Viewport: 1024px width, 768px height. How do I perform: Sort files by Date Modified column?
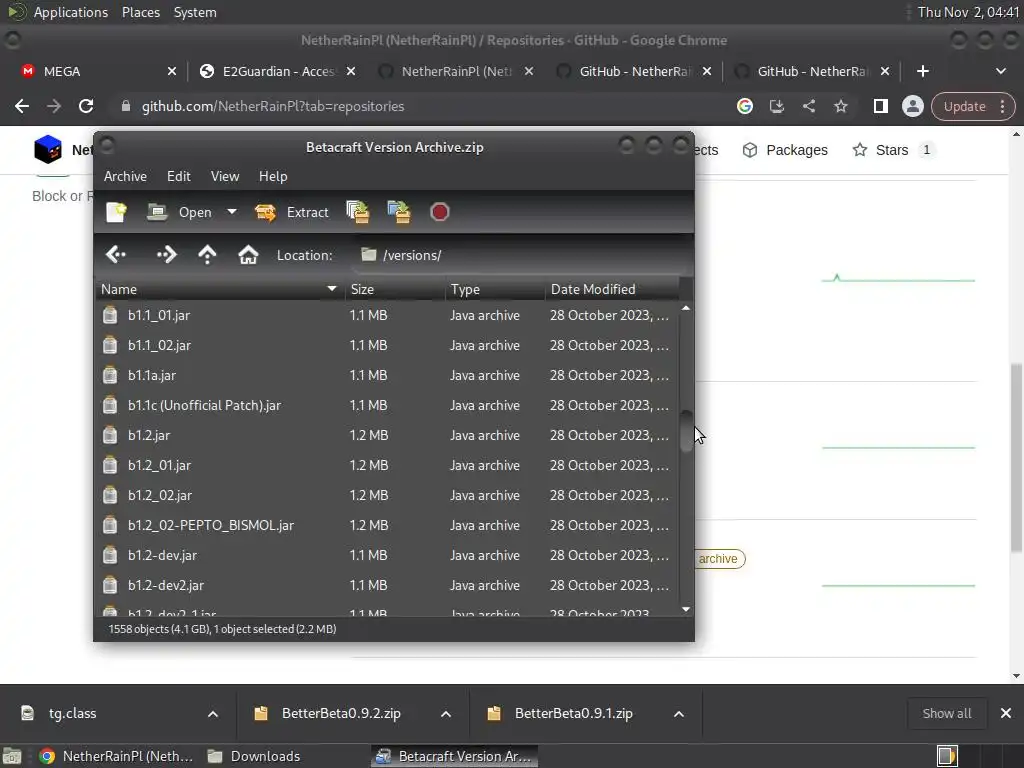click(x=612, y=289)
